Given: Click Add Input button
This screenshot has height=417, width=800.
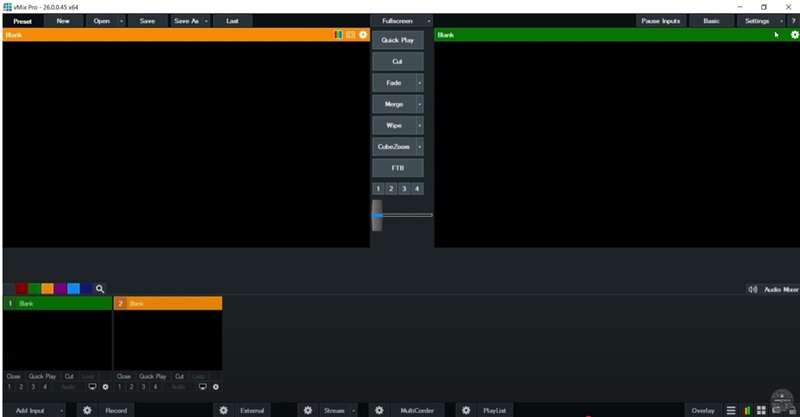Looking at the screenshot, I should (30, 410).
